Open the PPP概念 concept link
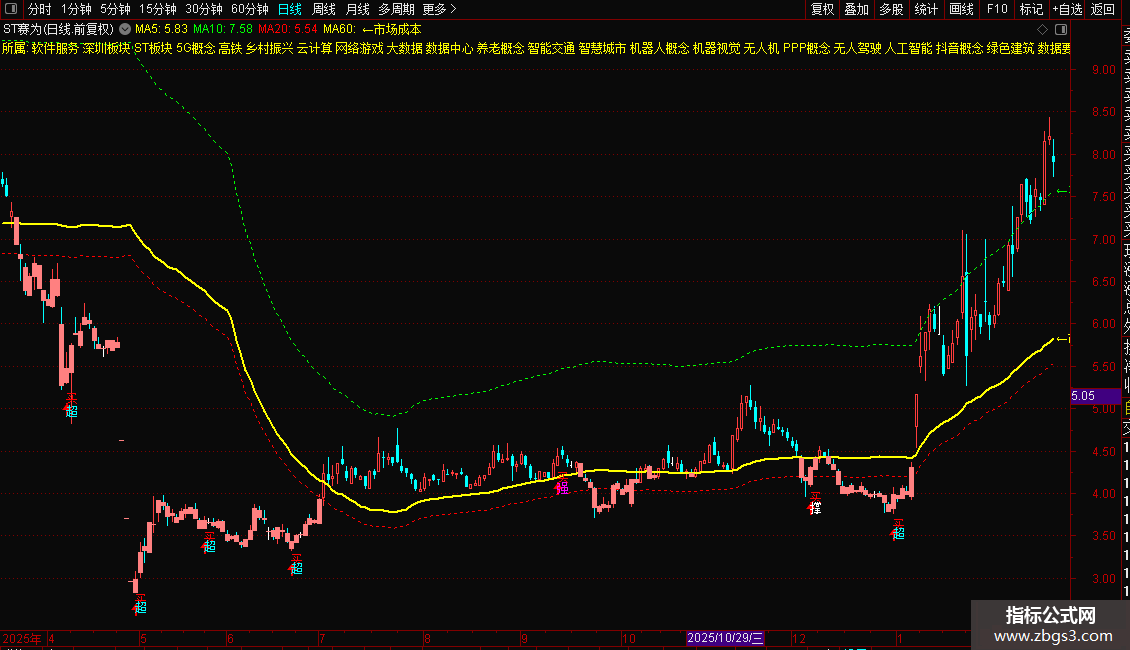The width and height of the screenshot is (1130, 650). [x=806, y=48]
